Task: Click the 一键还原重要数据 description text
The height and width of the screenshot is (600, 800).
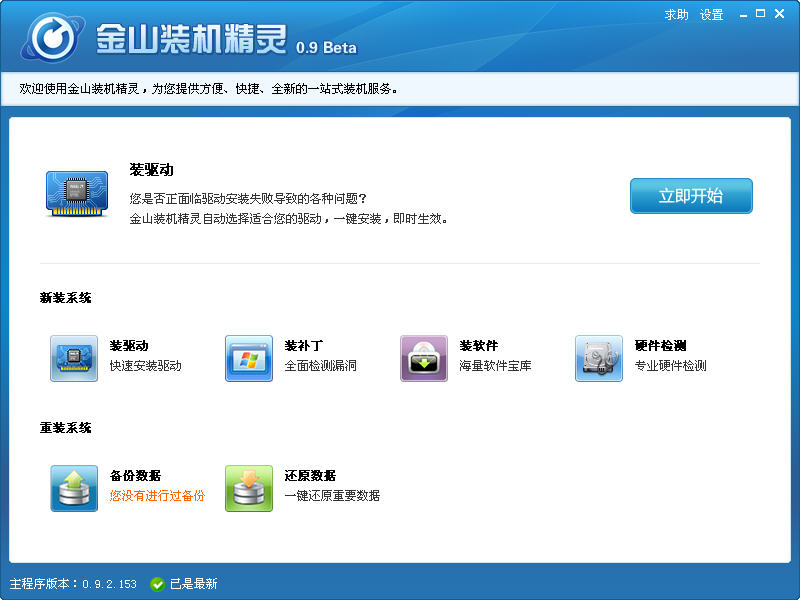Action: (x=332, y=496)
